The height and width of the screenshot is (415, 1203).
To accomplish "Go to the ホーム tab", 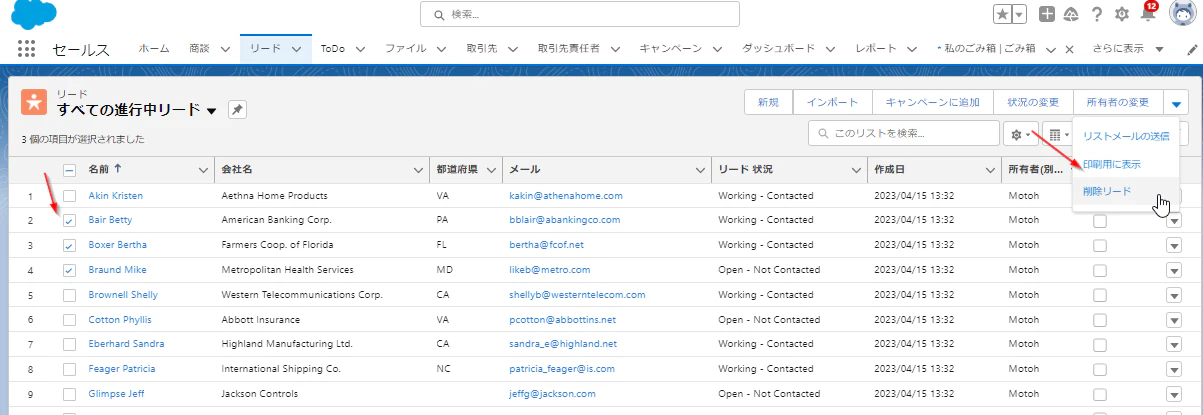I will 153,49.
